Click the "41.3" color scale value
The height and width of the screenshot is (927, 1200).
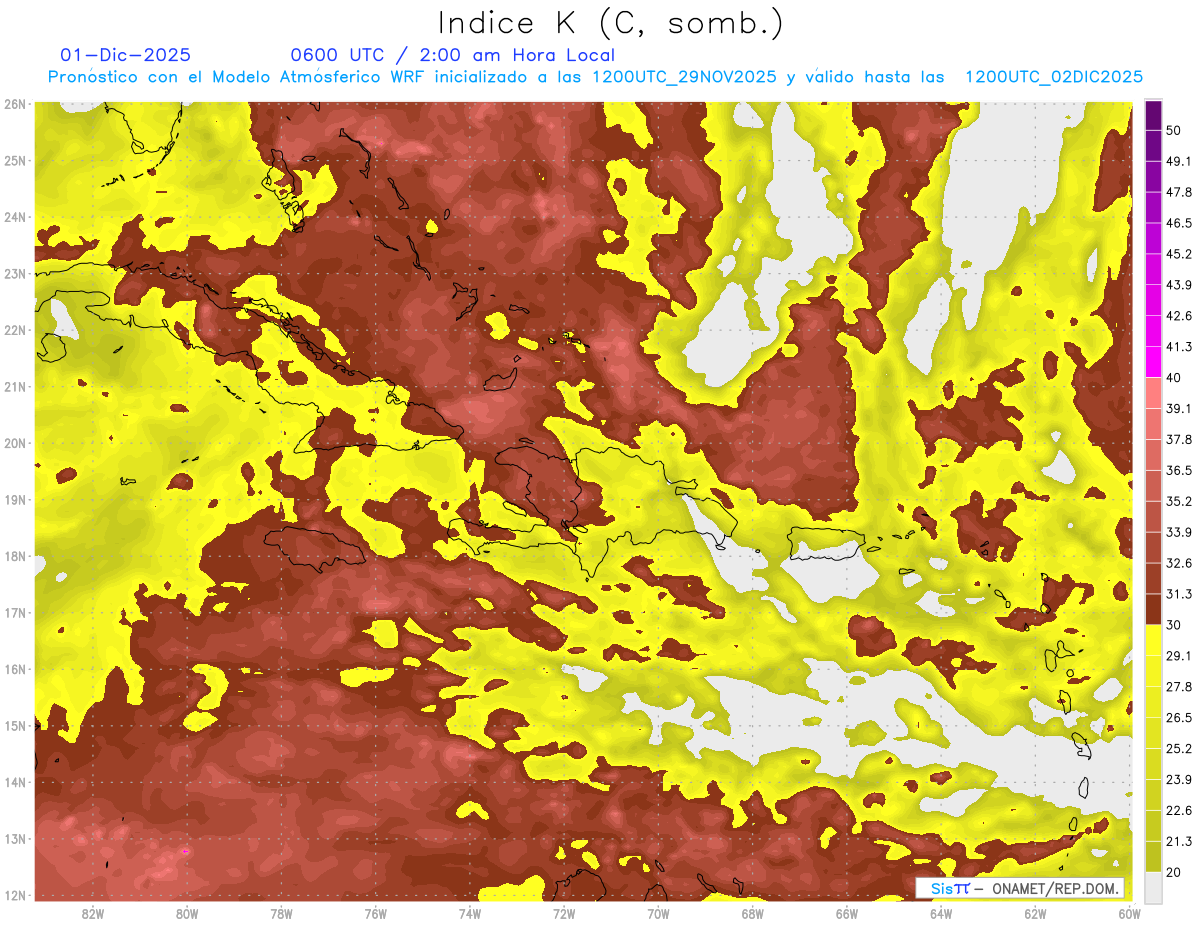pyautogui.click(x=1179, y=347)
